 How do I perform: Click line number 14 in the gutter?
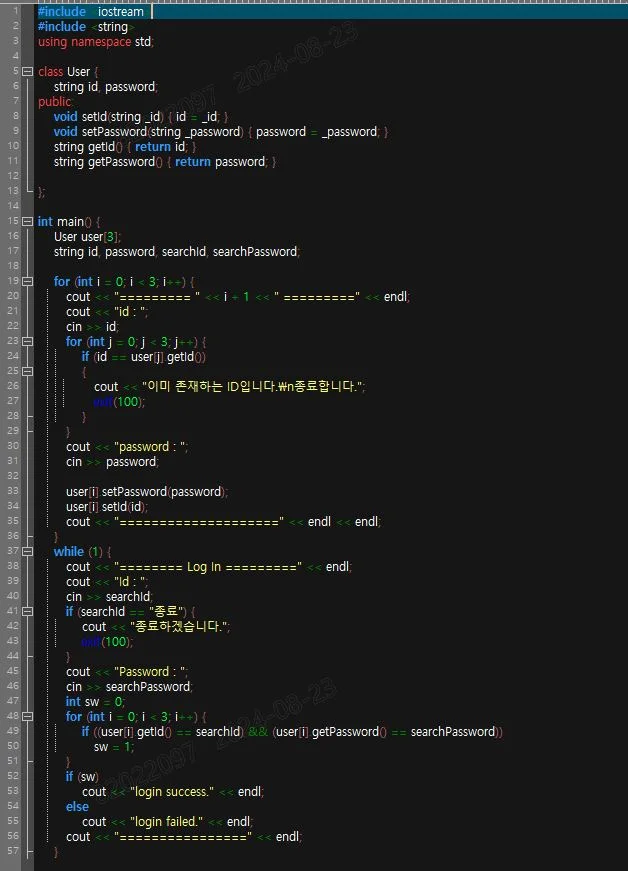click(13, 206)
